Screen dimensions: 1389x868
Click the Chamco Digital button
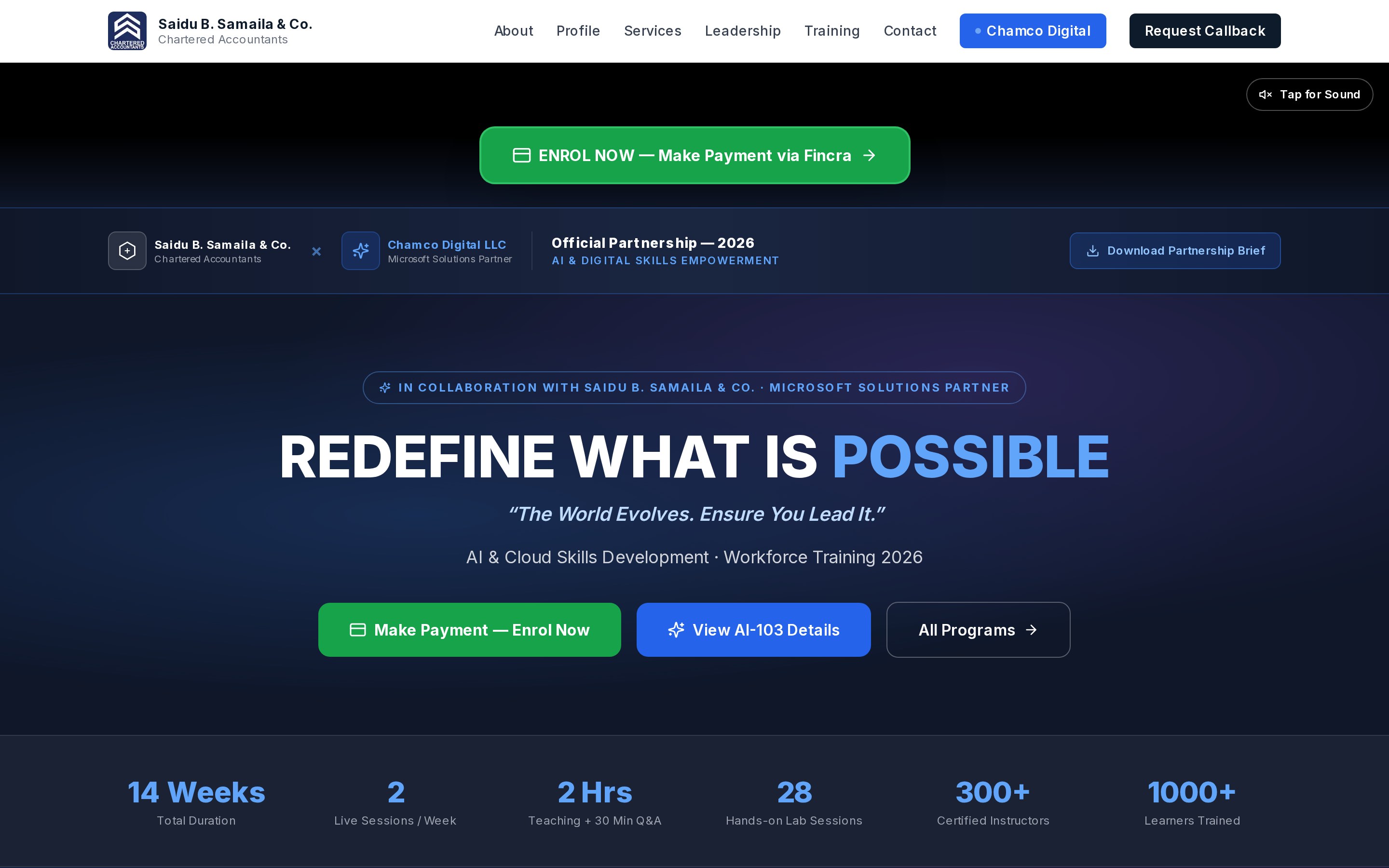coord(1033,31)
